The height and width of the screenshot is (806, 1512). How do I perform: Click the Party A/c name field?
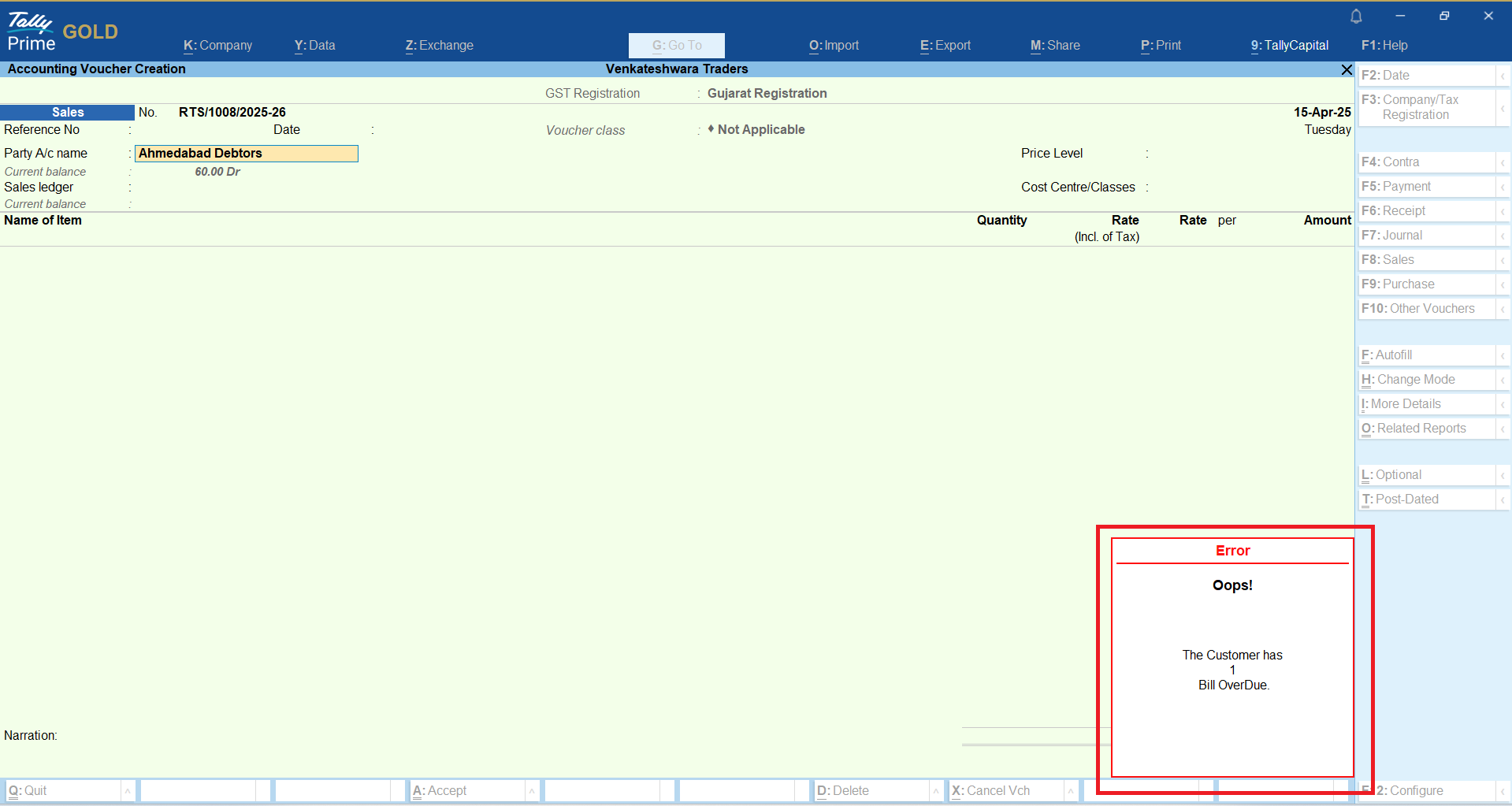click(x=246, y=154)
